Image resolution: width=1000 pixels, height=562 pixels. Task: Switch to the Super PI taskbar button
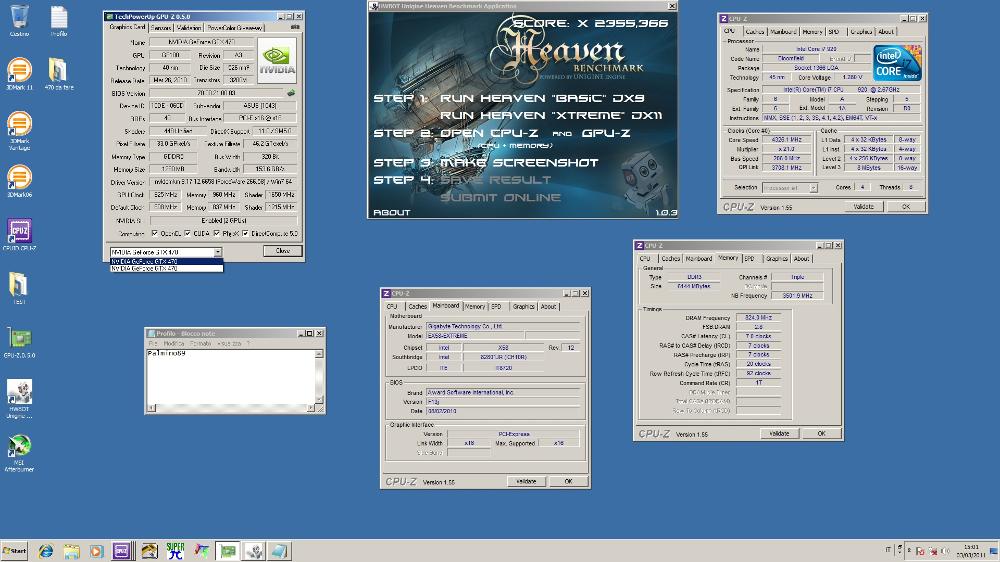click(175, 551)
